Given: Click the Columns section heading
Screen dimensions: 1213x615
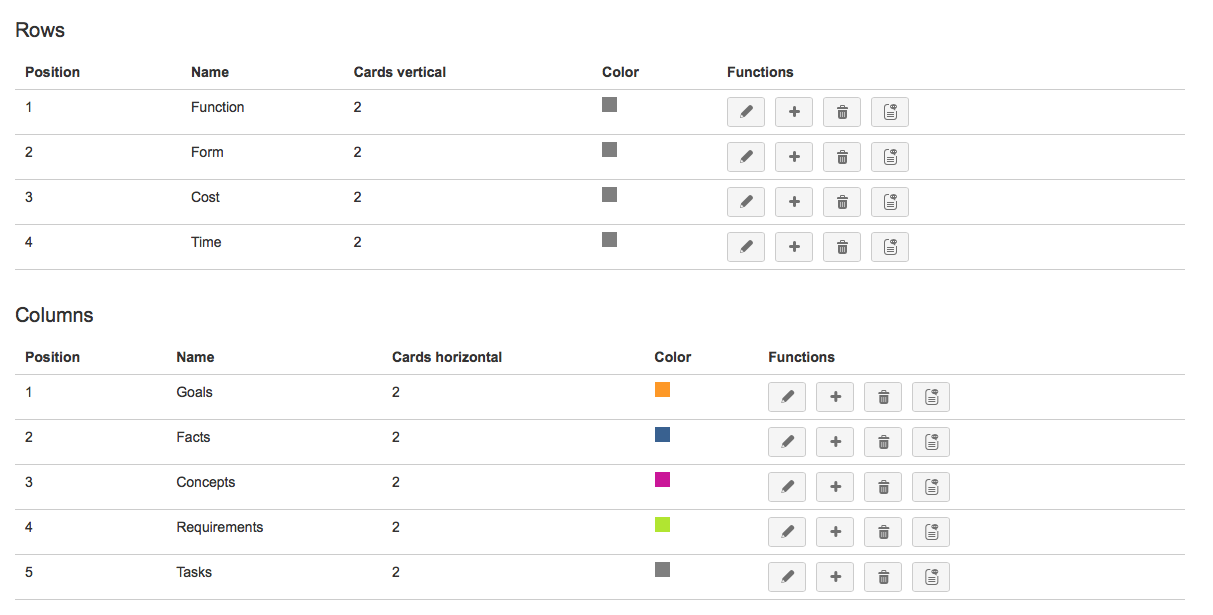Looking at the screenshot, I should (x=54, y=314).
